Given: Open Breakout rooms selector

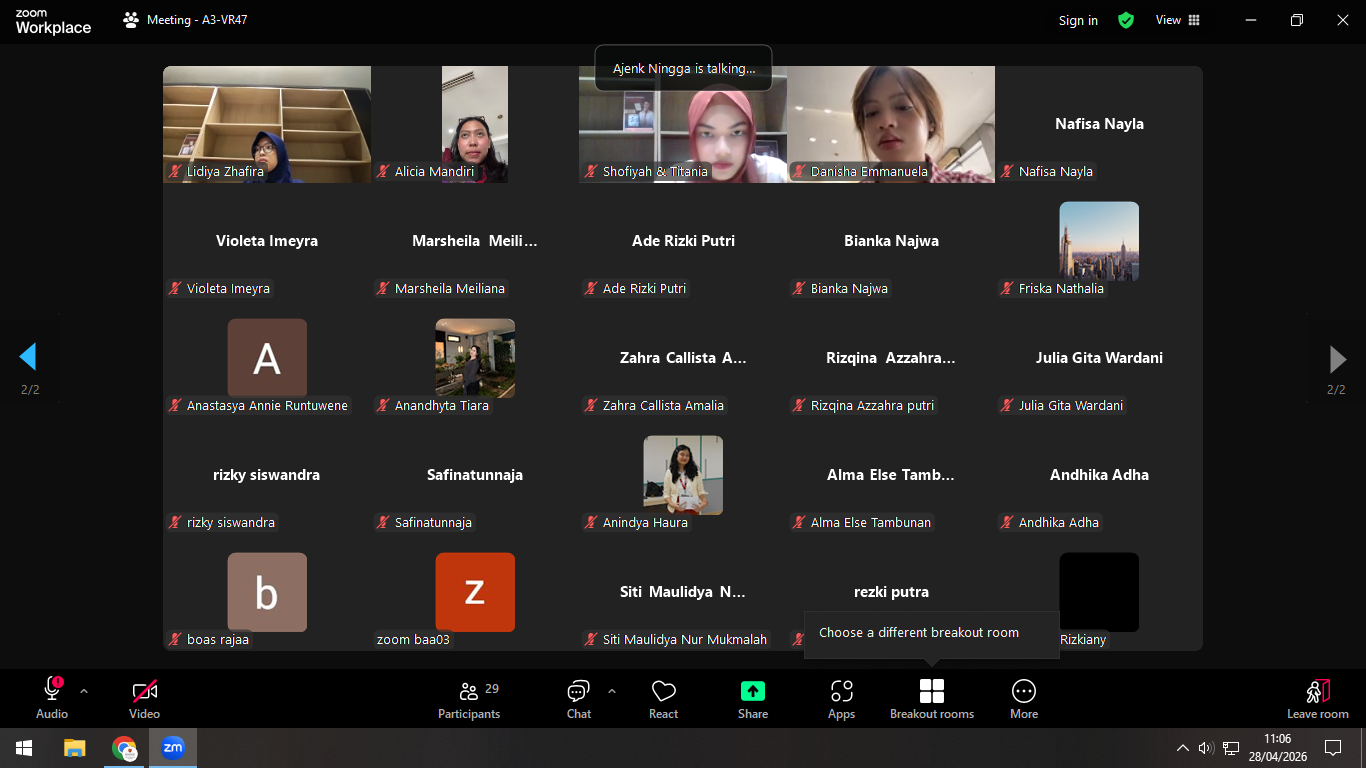Looking at the screenshot, I should tap(932, 698).
